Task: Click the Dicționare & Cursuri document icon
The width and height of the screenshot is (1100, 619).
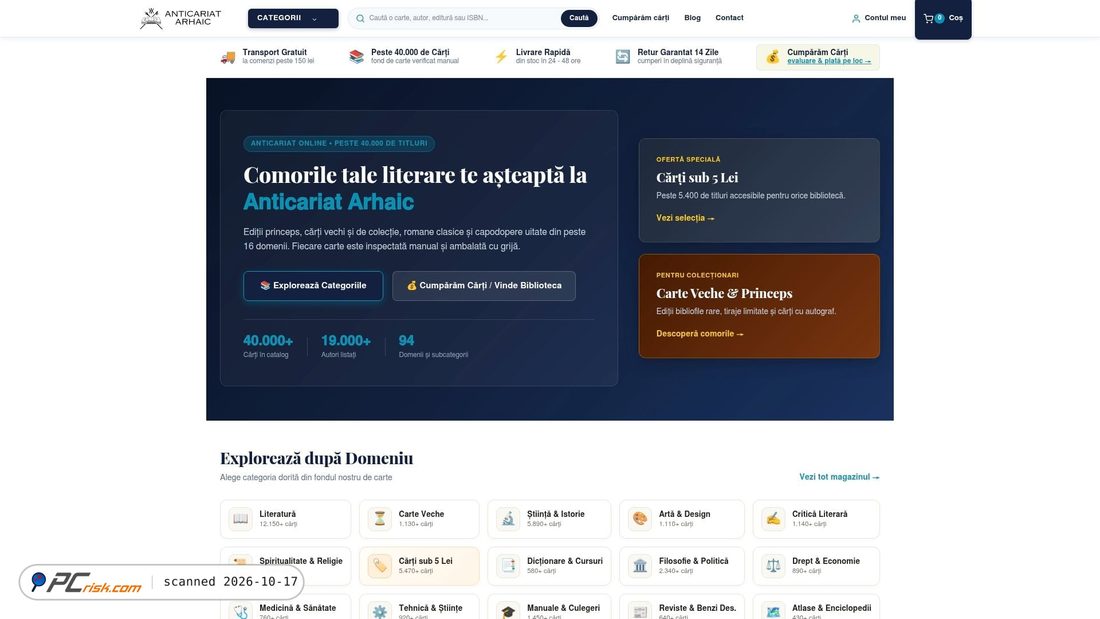Action: (x=508, y=566)
